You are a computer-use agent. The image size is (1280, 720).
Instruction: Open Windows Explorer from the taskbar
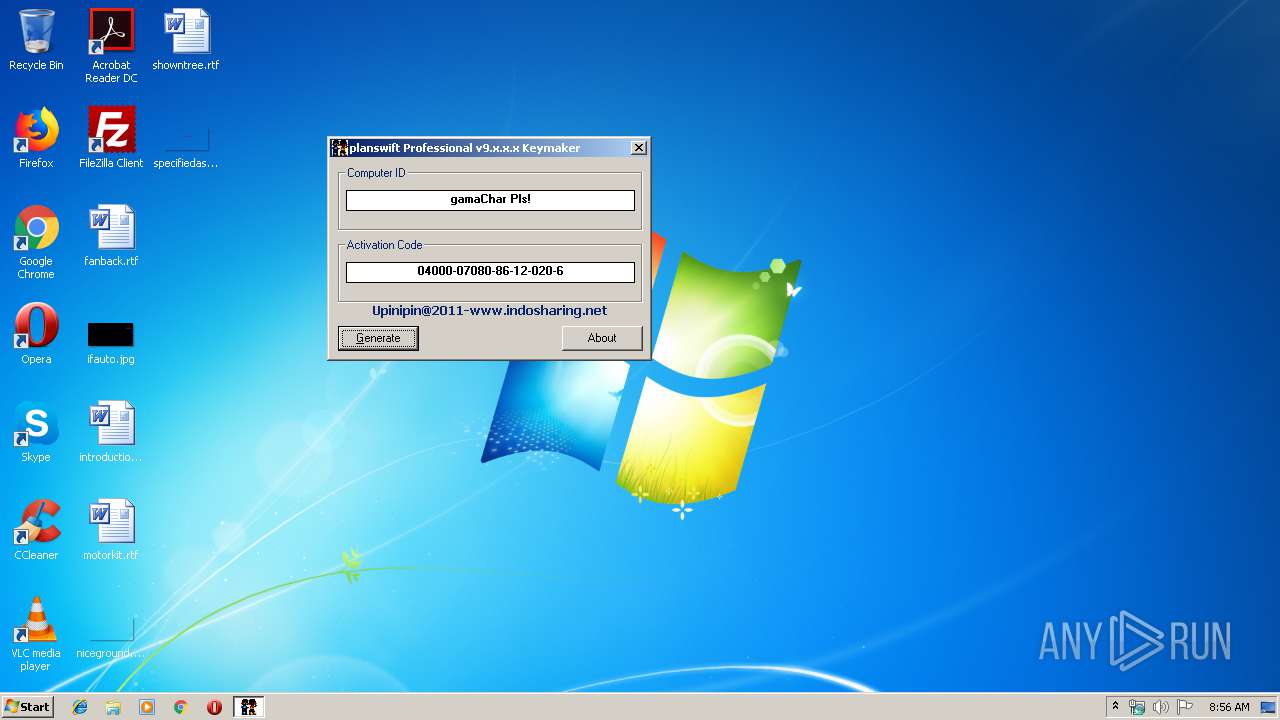[113, 707]
